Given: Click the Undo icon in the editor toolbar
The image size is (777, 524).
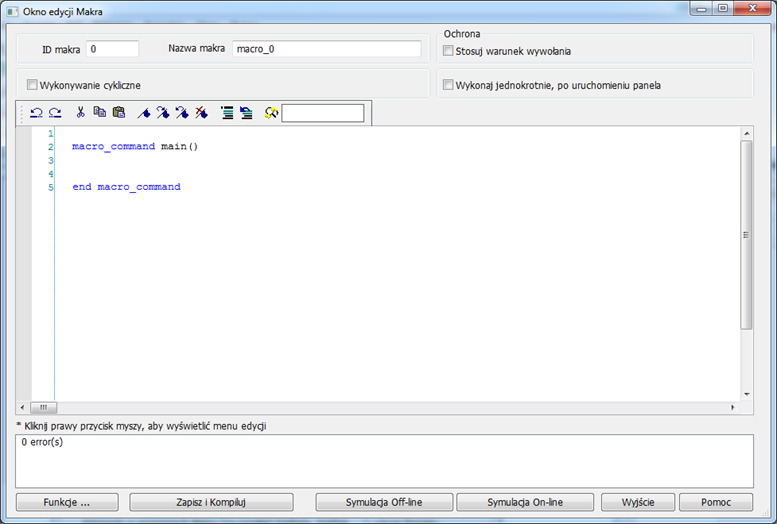Looking at the screenshot, I should tap(36, 113).
